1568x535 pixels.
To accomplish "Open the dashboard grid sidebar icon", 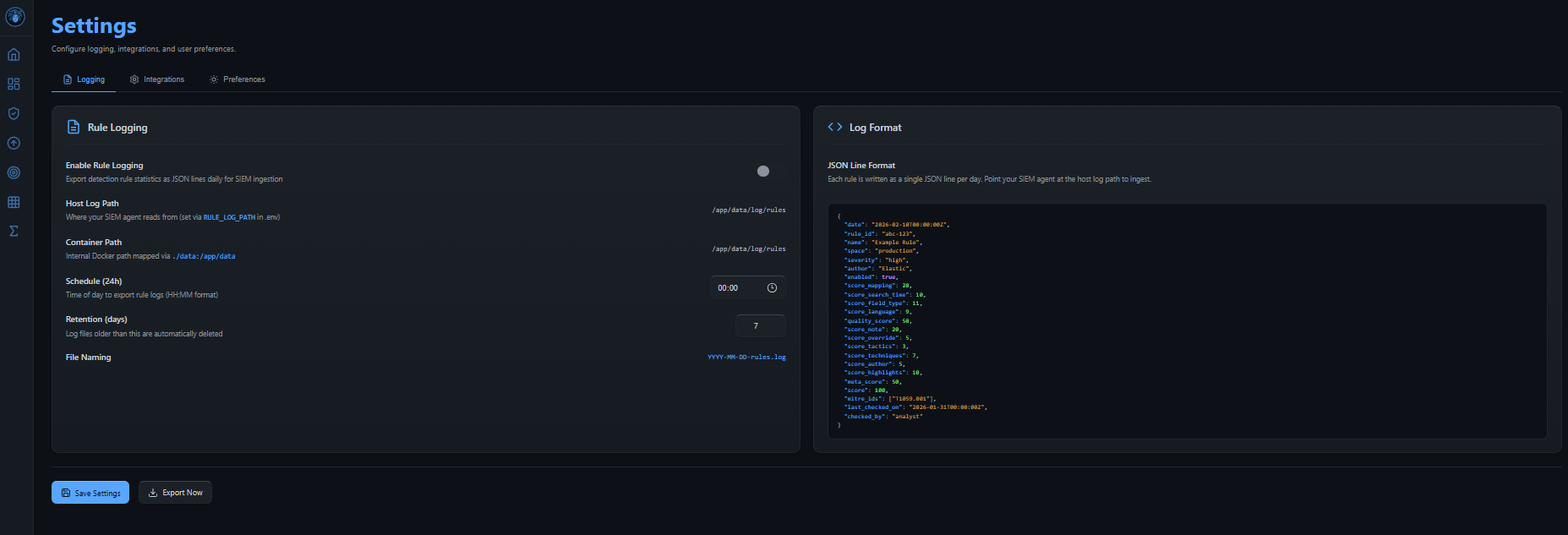I will 14,85.
